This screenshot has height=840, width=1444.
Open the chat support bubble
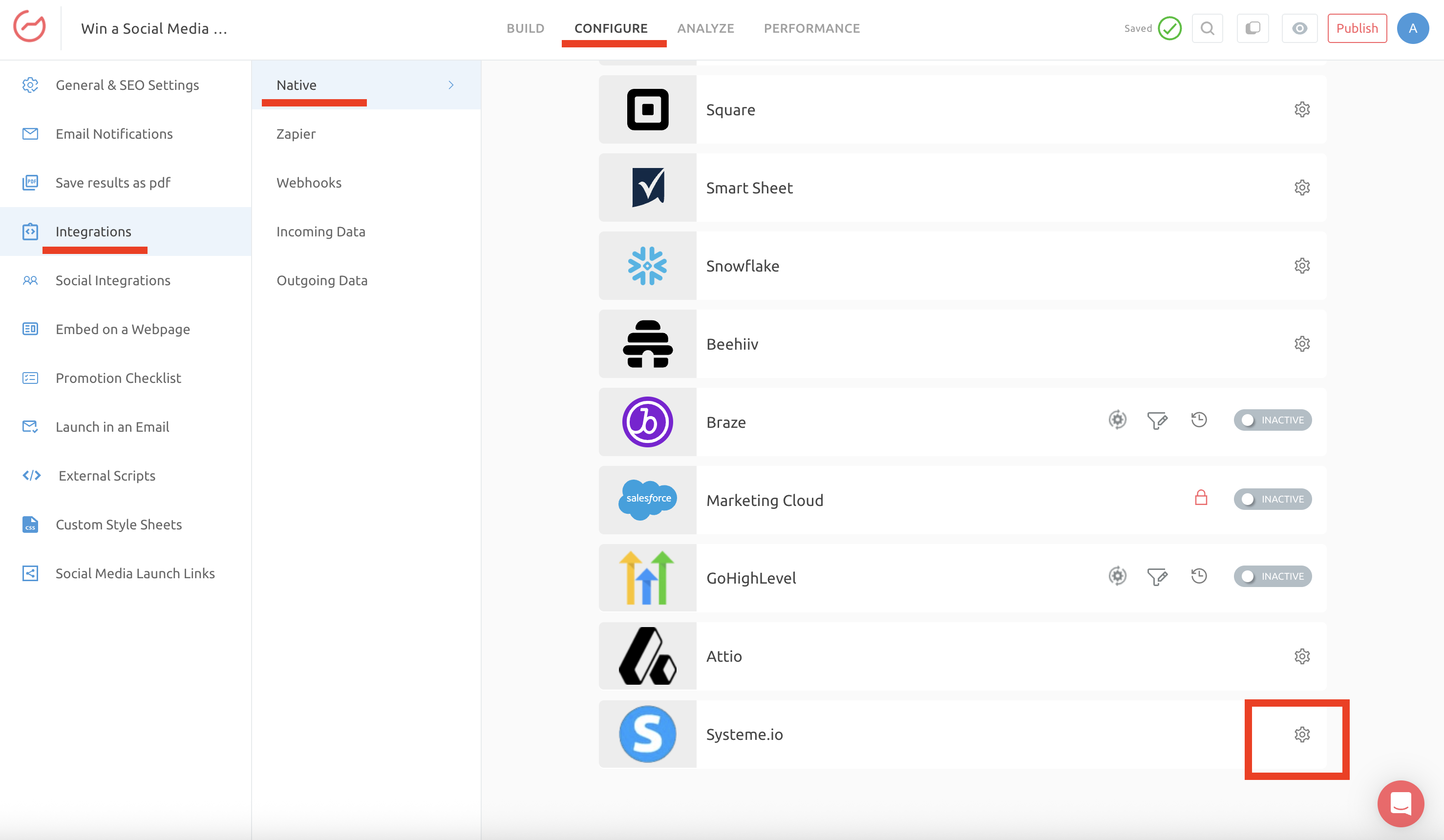pos(1400,803)
